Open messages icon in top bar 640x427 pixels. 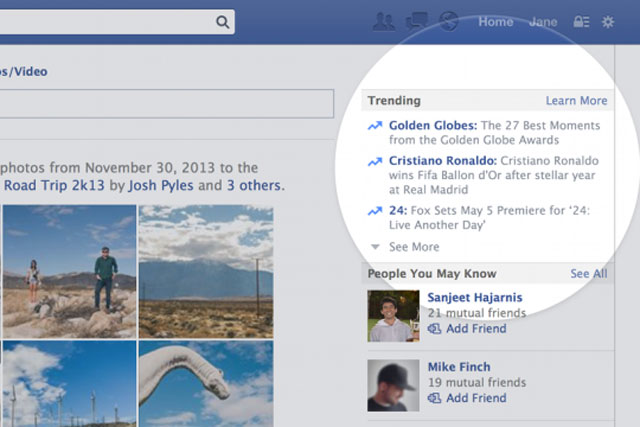(x=417, y=21)
